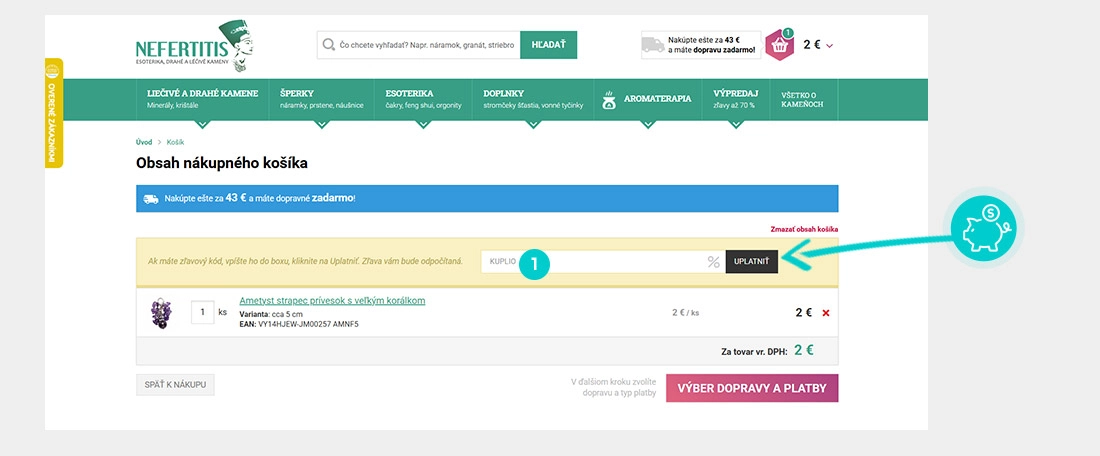
Task: Click the amethyst pendant thumbnail
Action: point(159,312)
